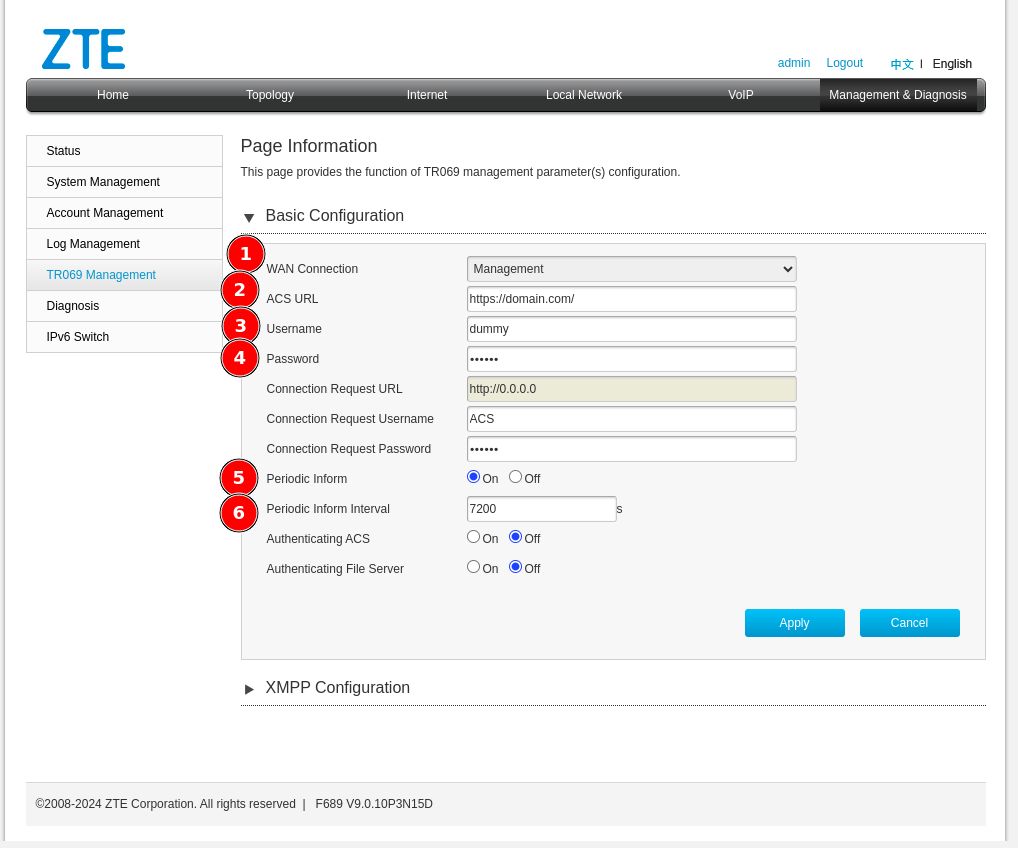The image size is (1018, 848).
Task: Select Periodic Inform On radio button
Action: coord(473,477)
